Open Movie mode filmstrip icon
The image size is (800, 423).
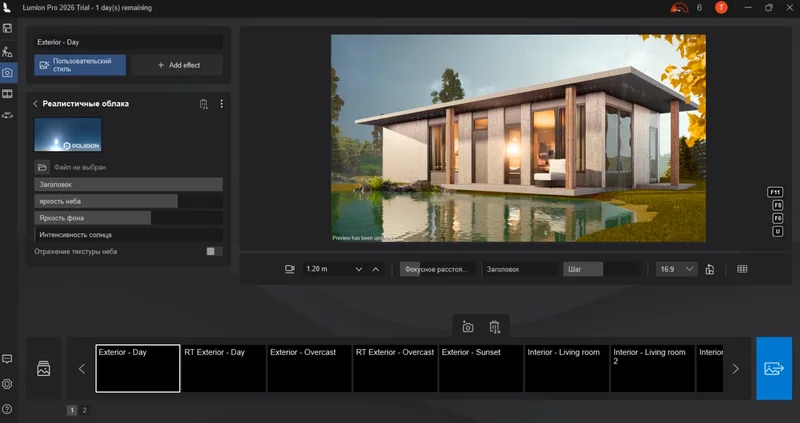click(7, 94)
